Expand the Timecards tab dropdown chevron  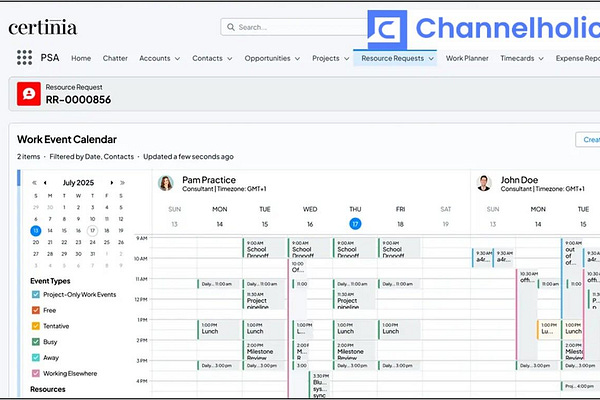pos(541,59)
